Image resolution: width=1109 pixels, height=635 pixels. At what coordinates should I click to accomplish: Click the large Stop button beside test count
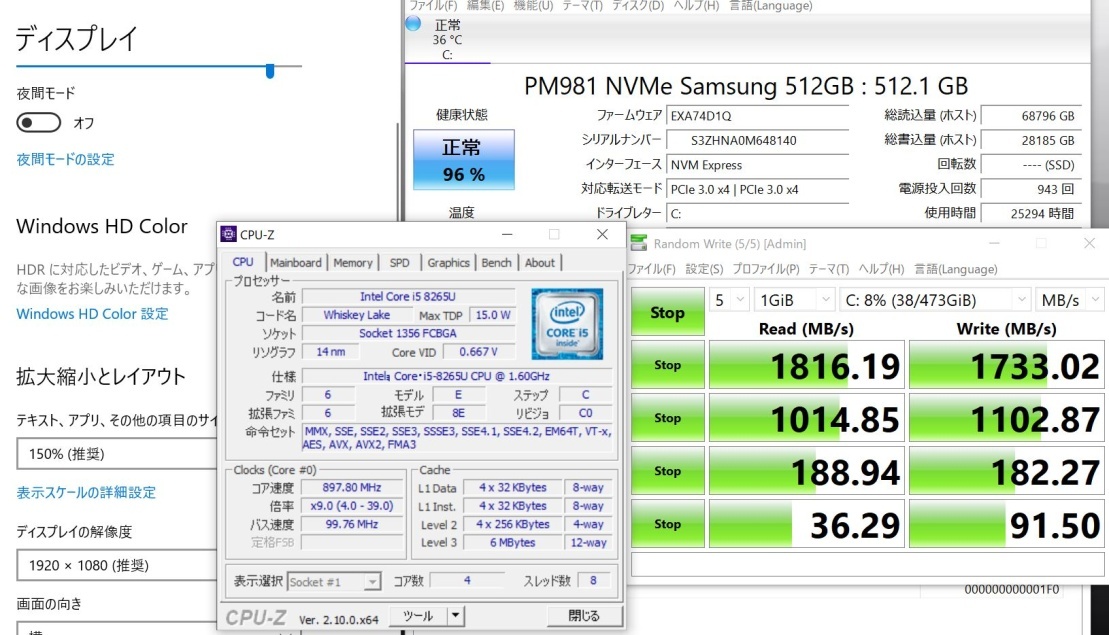coord(667,312)
